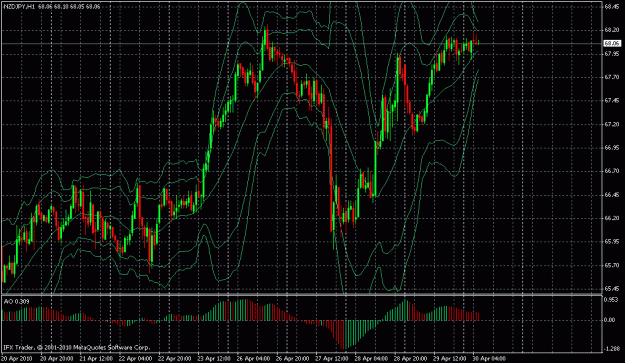Click the AO 0.309 indicator label

16,302
